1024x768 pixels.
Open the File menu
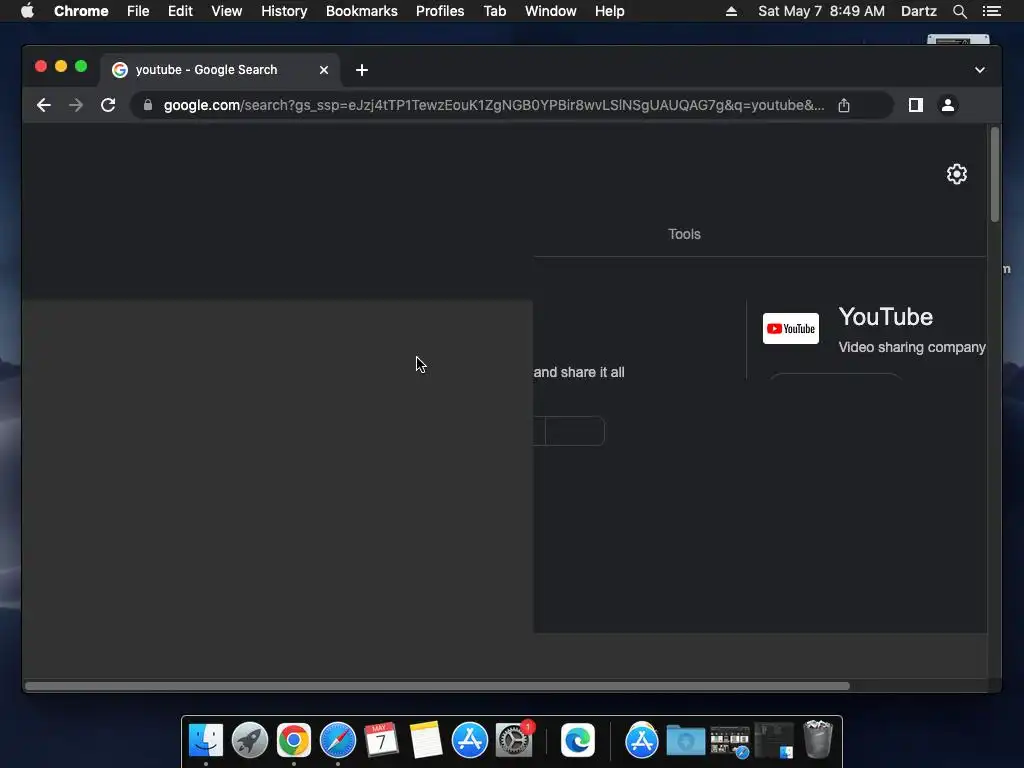tap(138, 11)
